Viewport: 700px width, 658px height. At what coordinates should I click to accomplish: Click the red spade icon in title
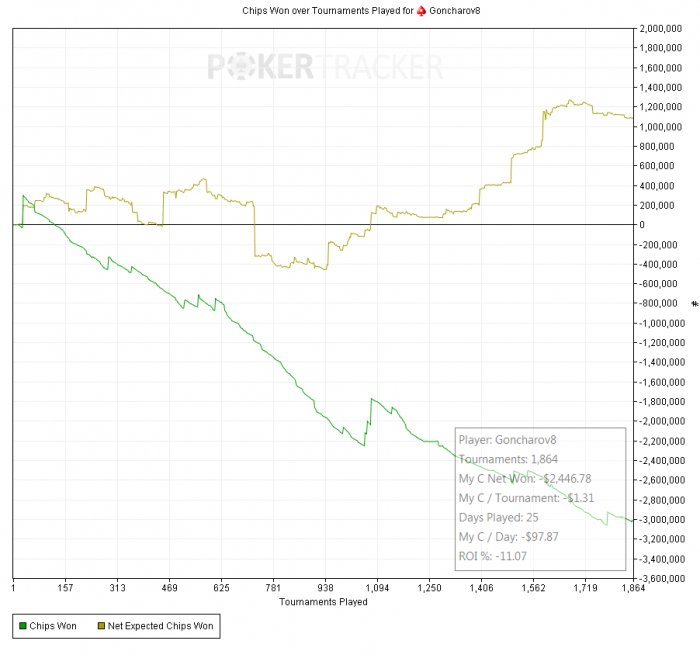coord(421,11)
